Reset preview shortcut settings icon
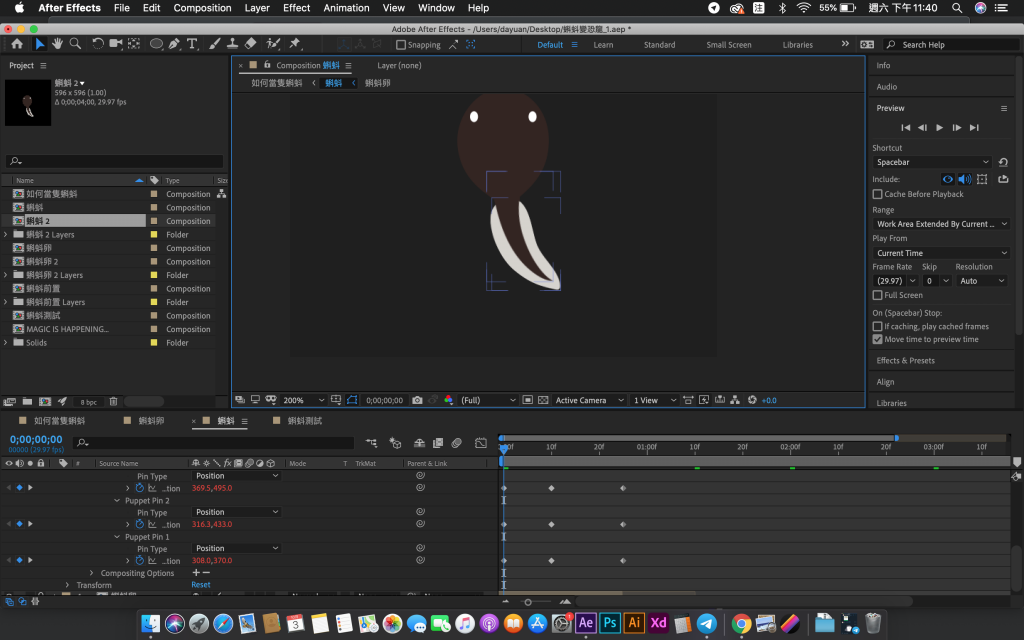 pos(1003,162)
